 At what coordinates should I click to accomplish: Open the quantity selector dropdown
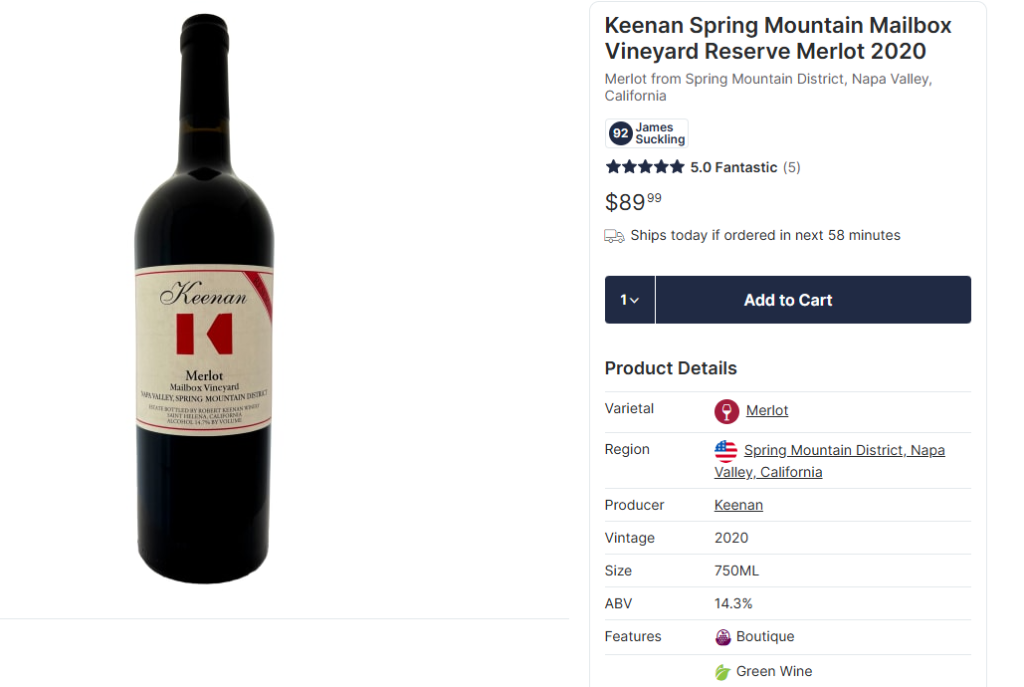point(629,299)
